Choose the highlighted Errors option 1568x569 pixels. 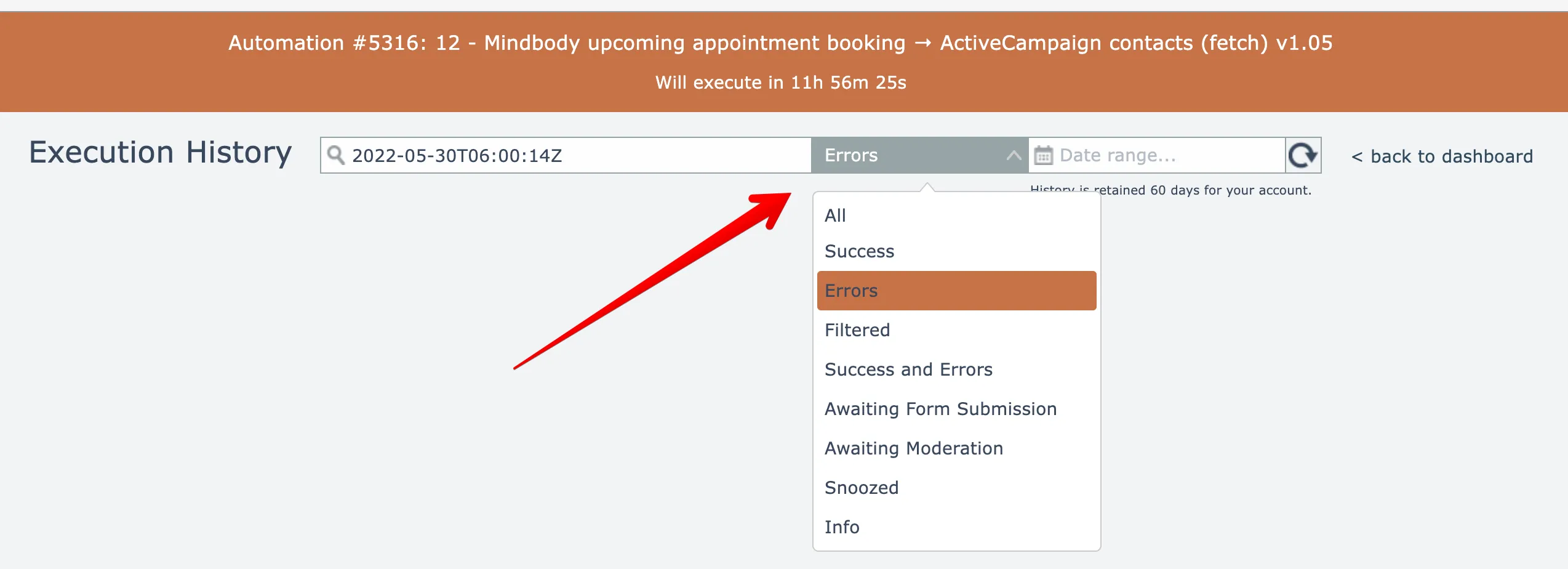point(956,291)
